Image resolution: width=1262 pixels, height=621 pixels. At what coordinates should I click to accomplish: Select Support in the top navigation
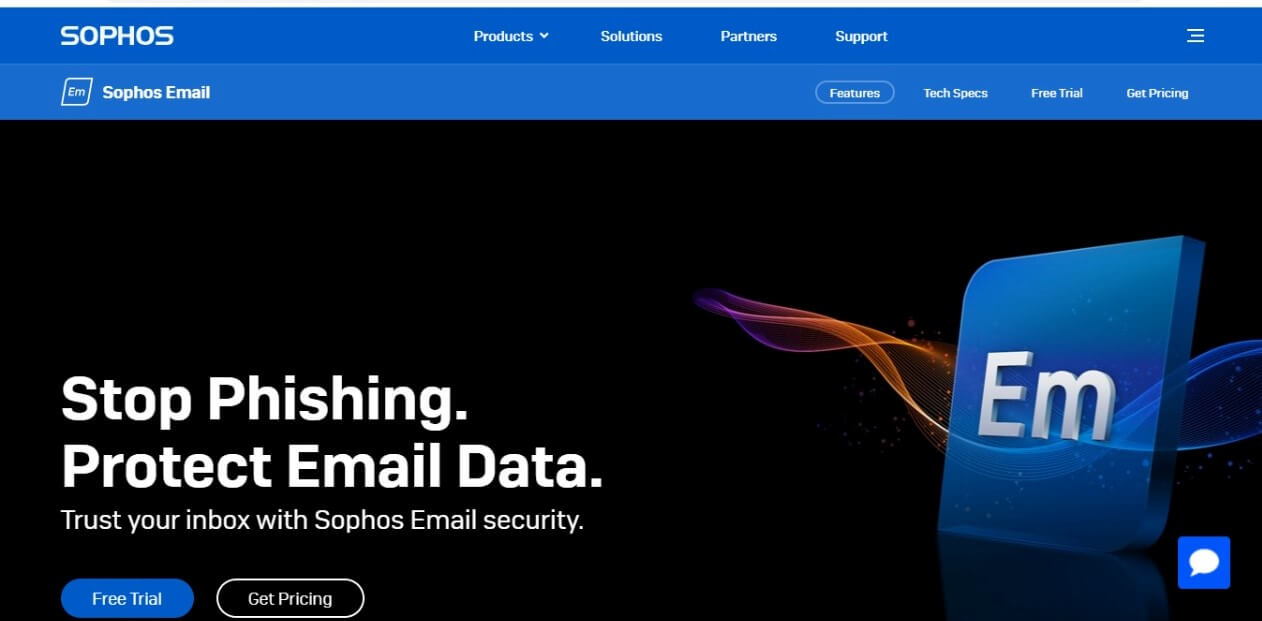[861, 36]
